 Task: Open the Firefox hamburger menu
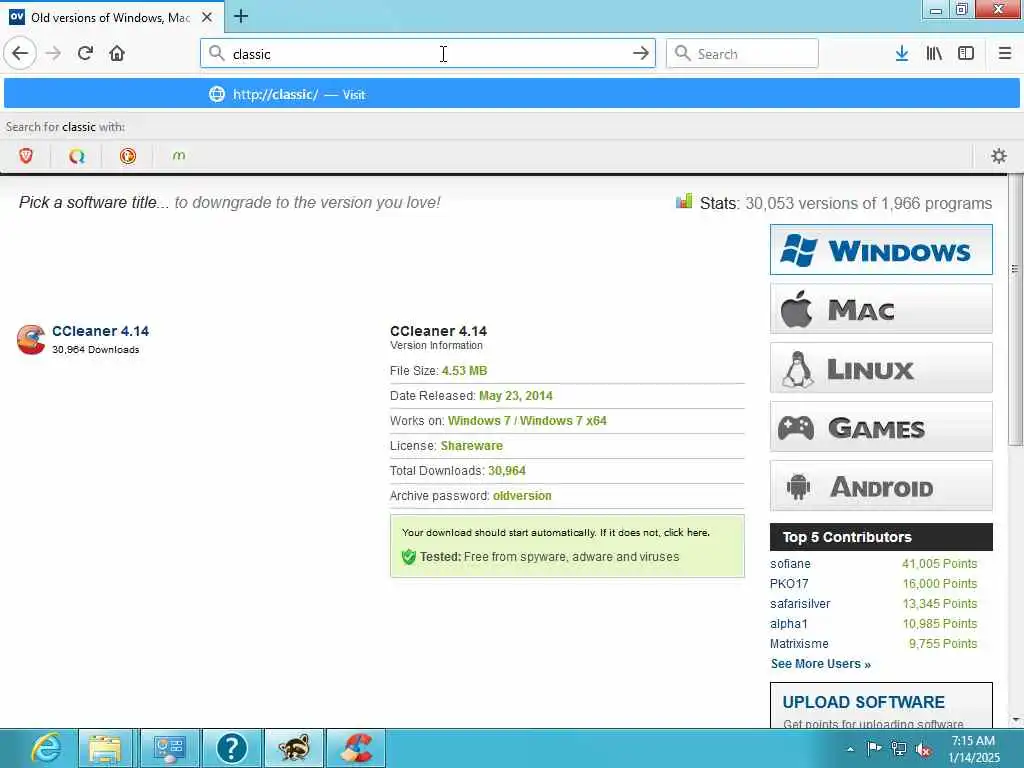pyautogui.click(x=1005, y=53)
